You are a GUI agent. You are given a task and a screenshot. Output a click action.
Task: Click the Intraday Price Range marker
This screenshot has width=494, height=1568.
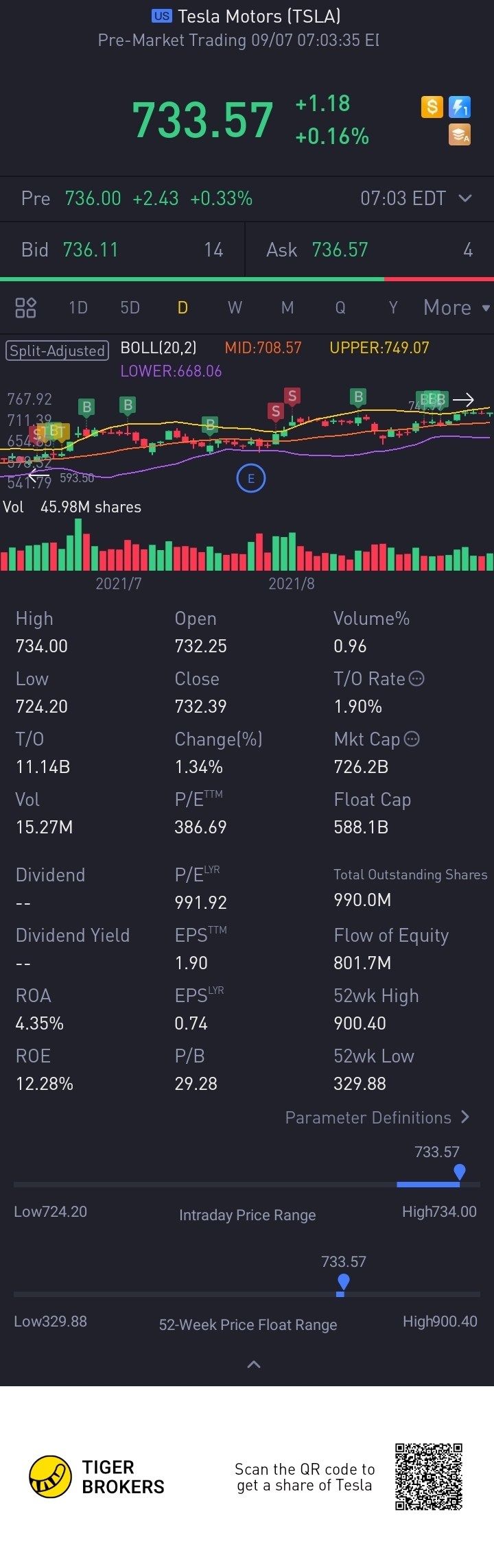point(460,1172)
